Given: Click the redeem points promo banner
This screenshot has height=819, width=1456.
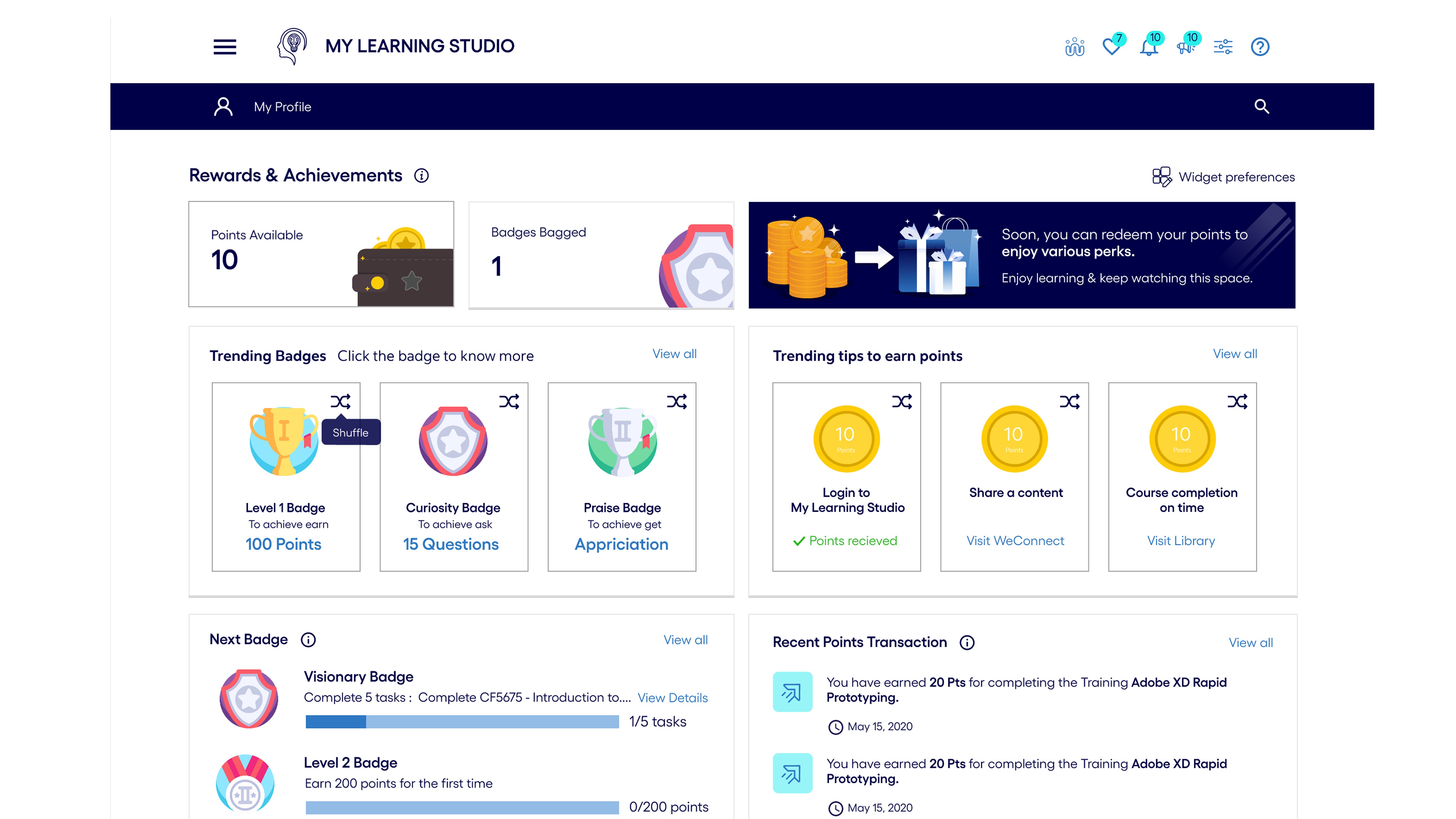Looking at the screenshot, I should click(1022, 255).
